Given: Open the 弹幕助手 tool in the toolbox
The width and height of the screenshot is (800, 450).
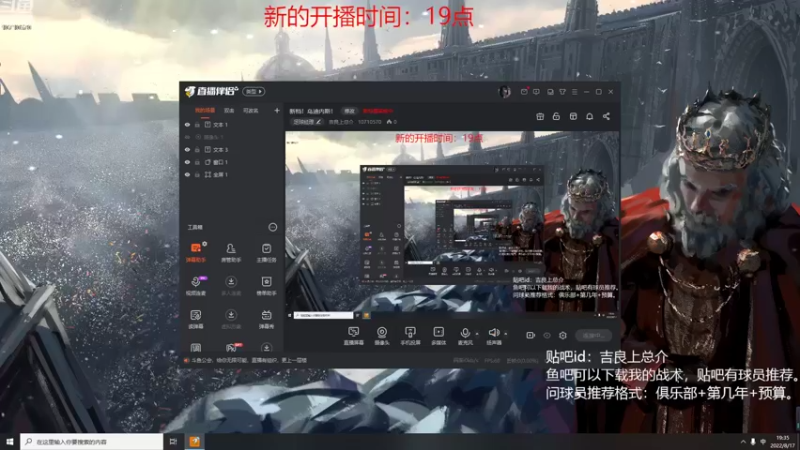Looking at the screenshot, I should point(195,252).
